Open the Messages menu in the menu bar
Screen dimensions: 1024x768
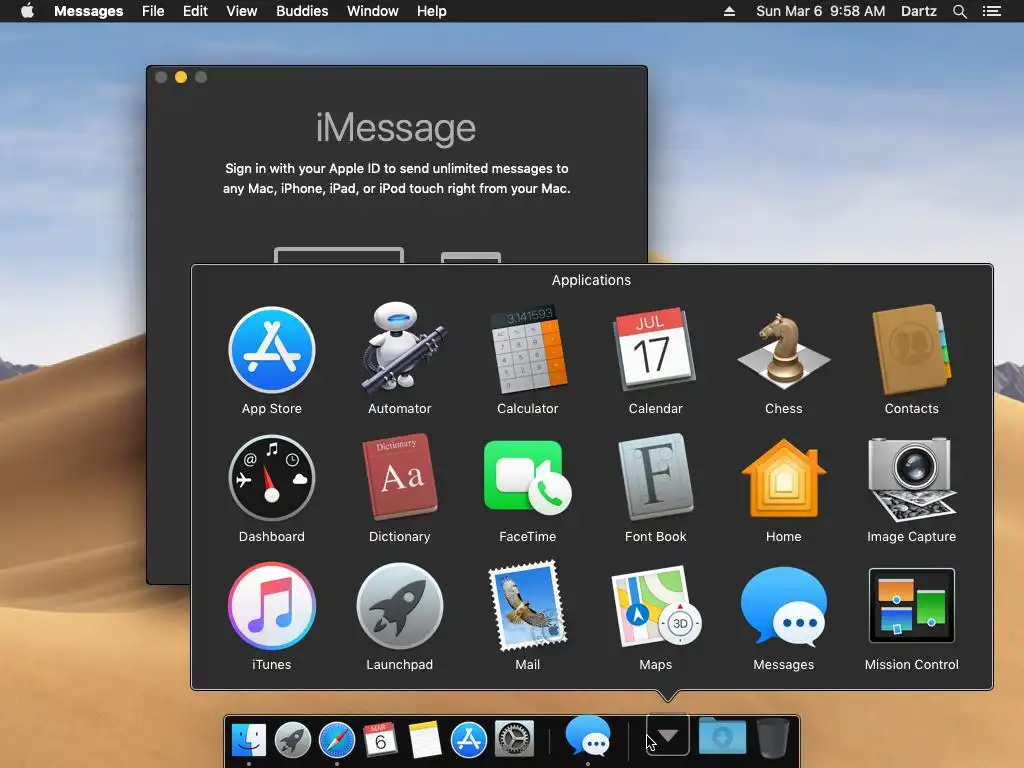[88, 11]
